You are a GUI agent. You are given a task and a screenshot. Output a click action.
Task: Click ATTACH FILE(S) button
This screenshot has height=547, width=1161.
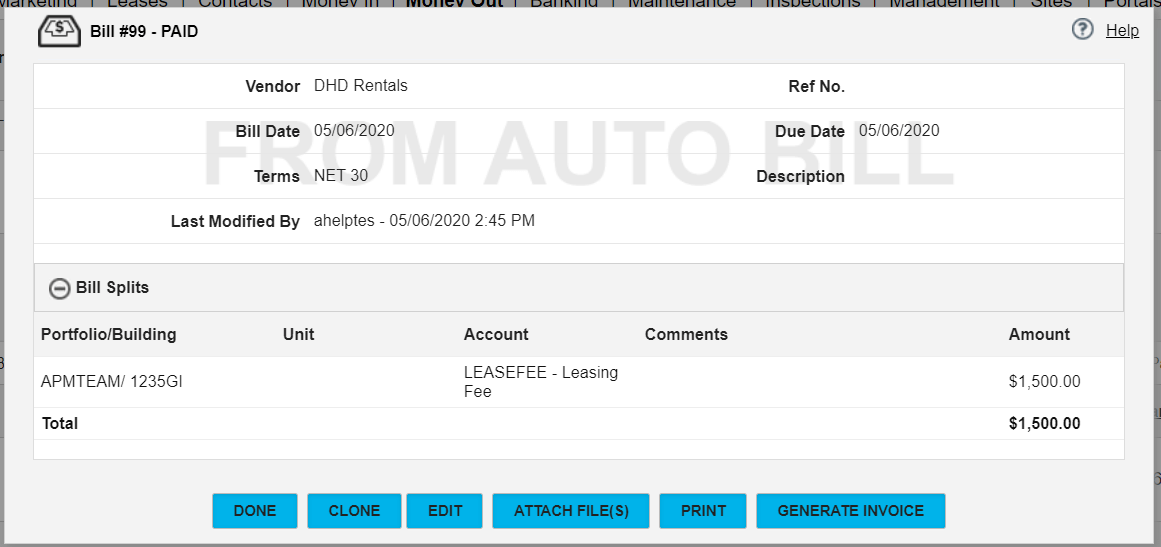coord(571,511)
